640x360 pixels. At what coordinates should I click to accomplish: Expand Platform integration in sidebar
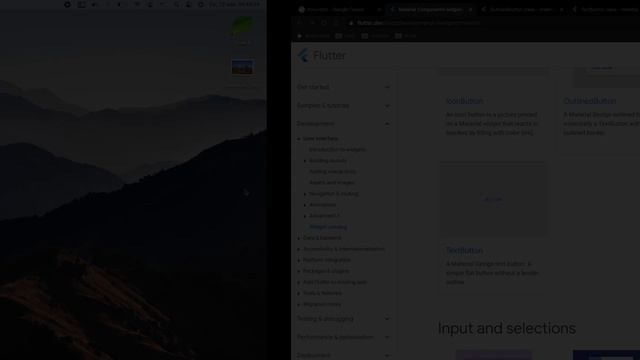[x=324, y=260]
